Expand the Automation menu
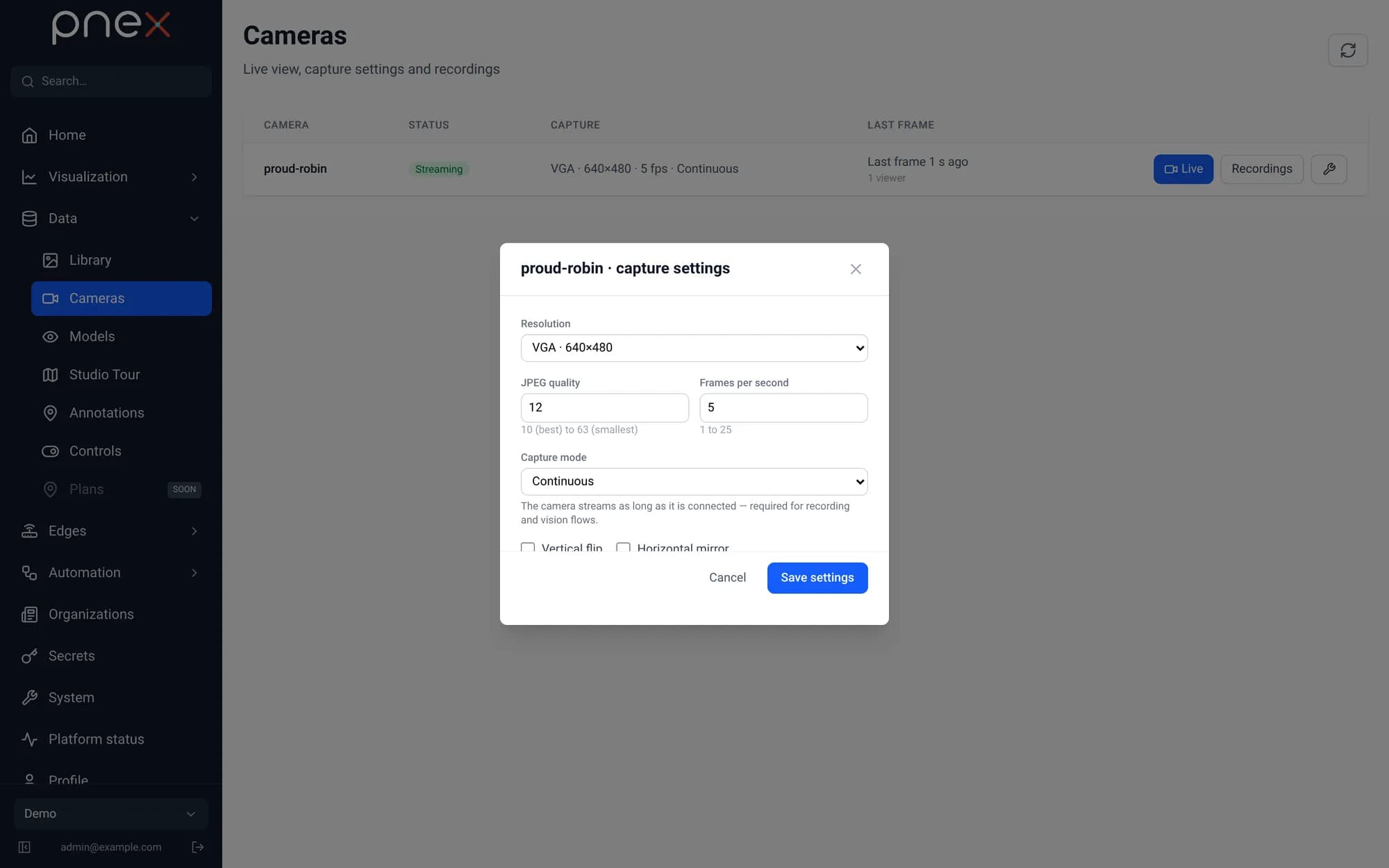The width and height of the screenshot is (1389, 868). [111, 573]
